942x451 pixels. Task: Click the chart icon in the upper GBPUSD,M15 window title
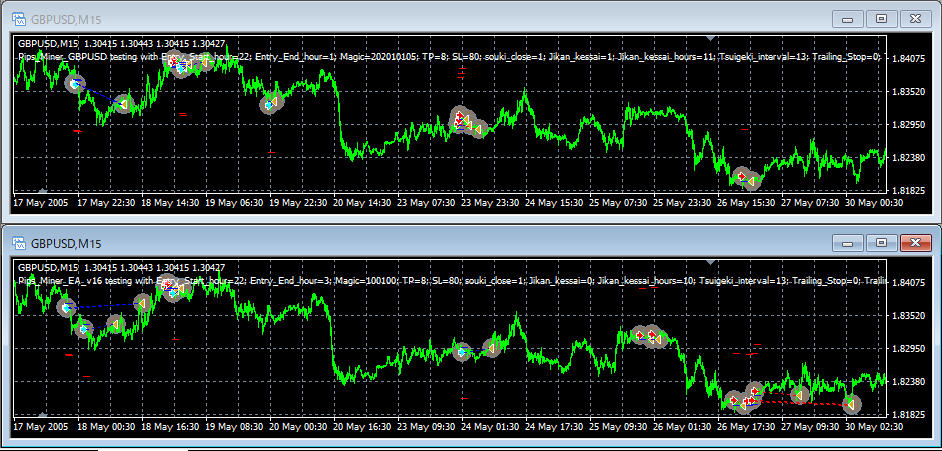click(20, 19)
